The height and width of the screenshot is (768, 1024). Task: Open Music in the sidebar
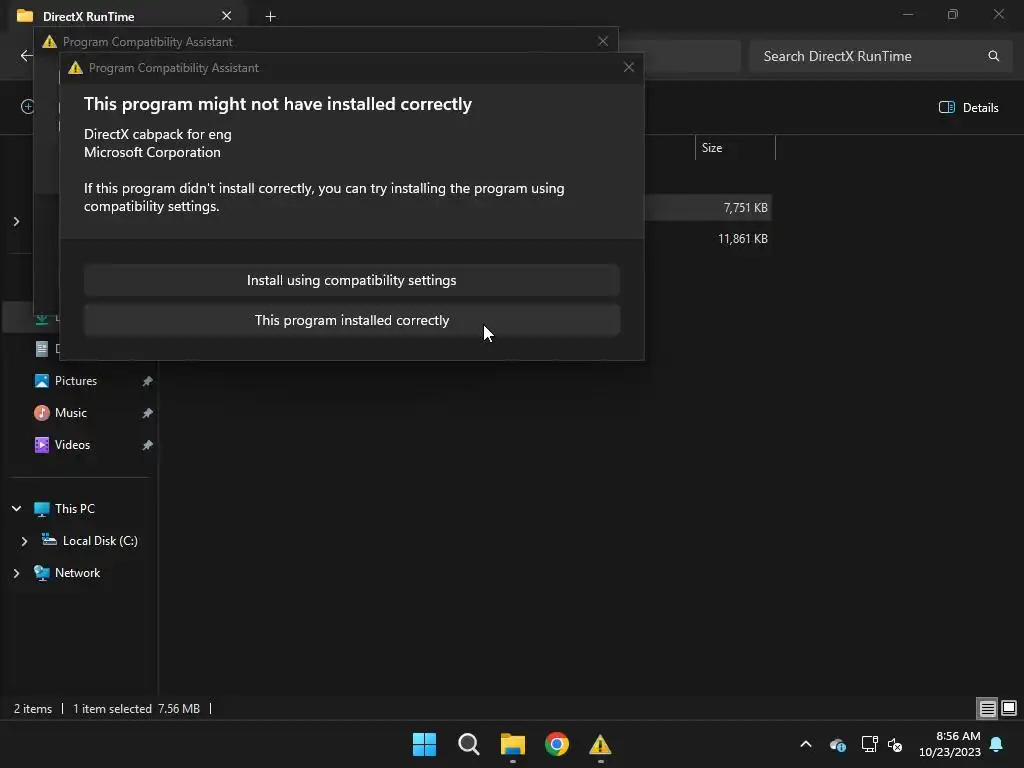(71, 413)
